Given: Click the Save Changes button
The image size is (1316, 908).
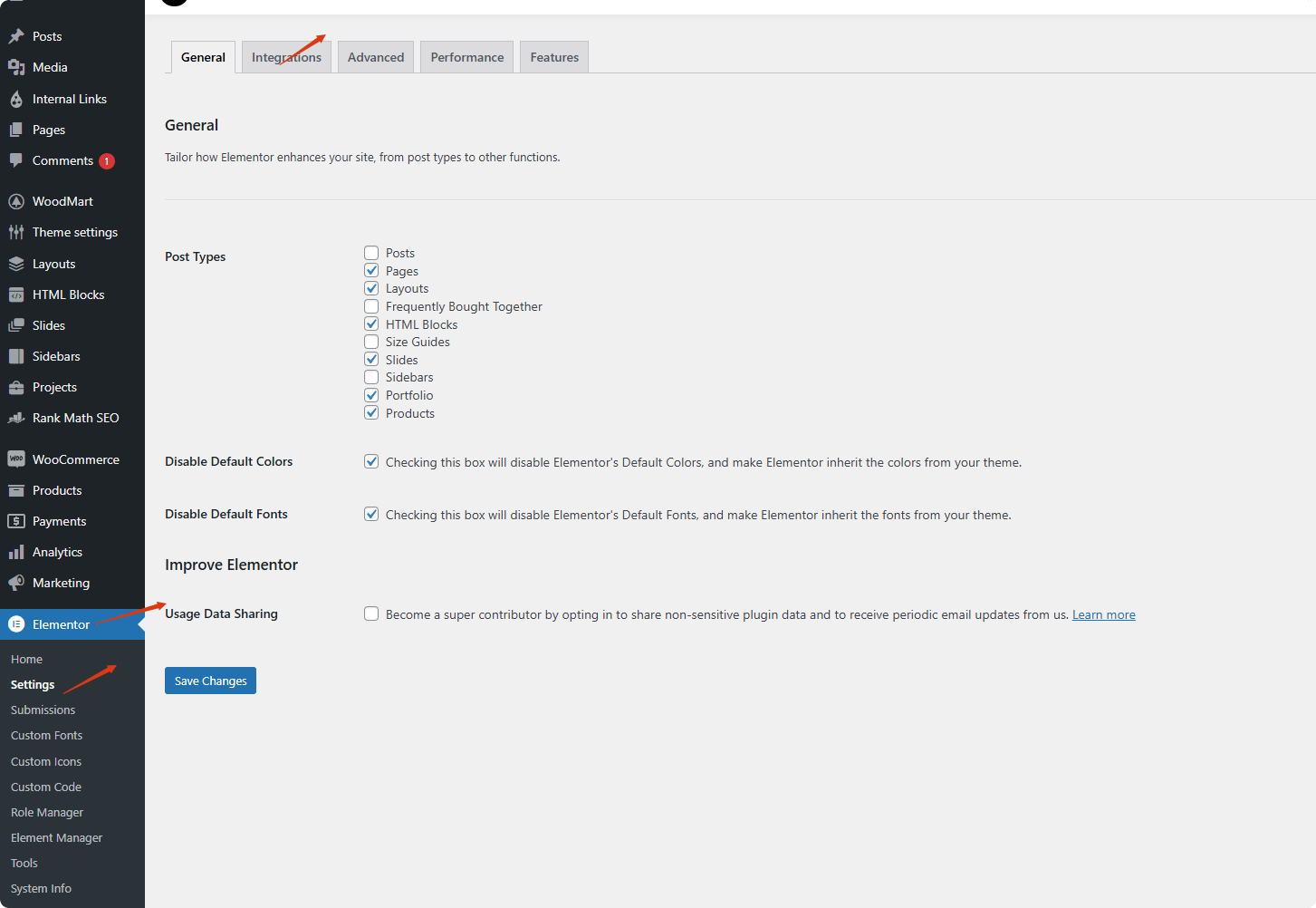Looking at the screenshot, I should click(x=210, y=681).
